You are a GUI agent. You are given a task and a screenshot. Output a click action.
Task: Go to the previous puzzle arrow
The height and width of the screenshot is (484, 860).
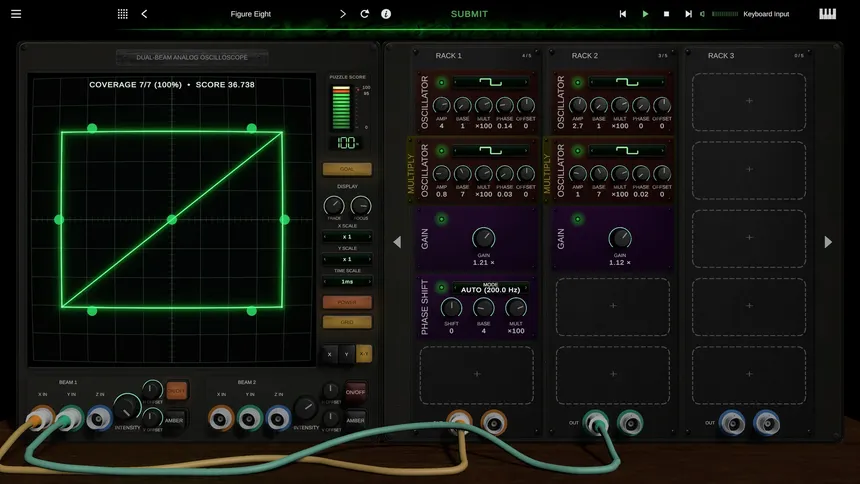[144, 14]
